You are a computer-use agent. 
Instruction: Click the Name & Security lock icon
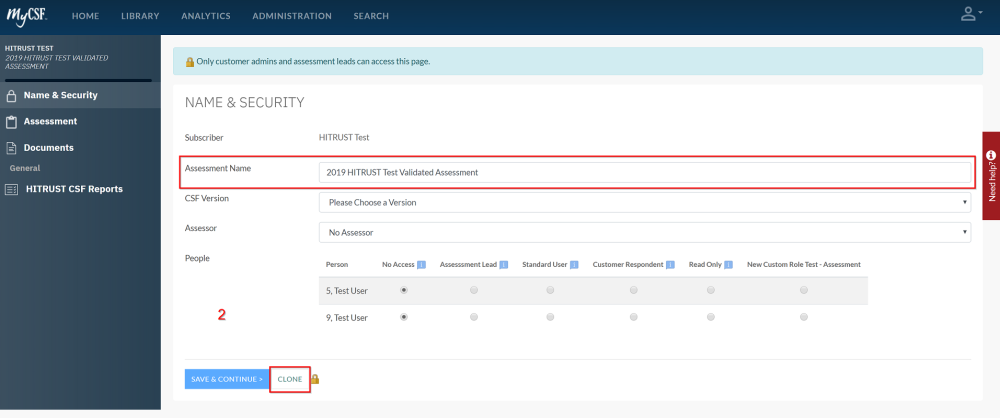click(12, 96)
